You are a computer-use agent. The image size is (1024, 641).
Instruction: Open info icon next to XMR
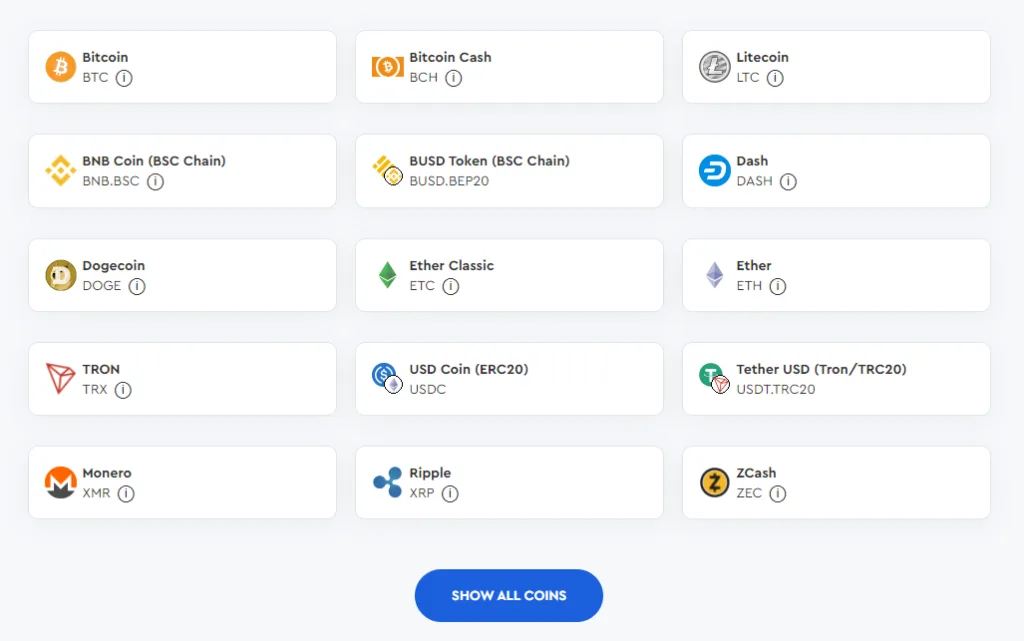pyautogui.click(x=126, y=493)
